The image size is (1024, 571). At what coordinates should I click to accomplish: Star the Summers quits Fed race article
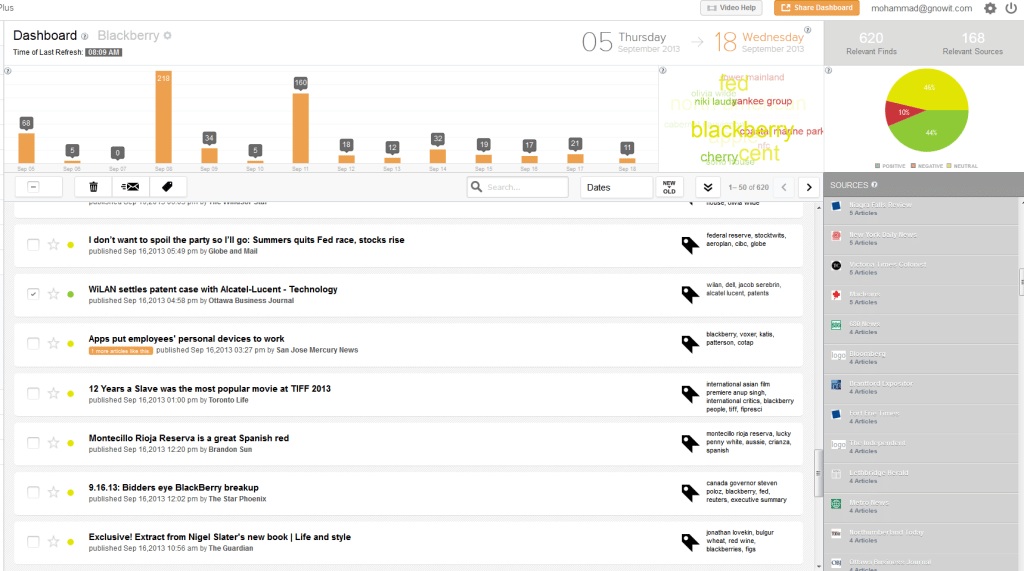click(x=54, y=244)
